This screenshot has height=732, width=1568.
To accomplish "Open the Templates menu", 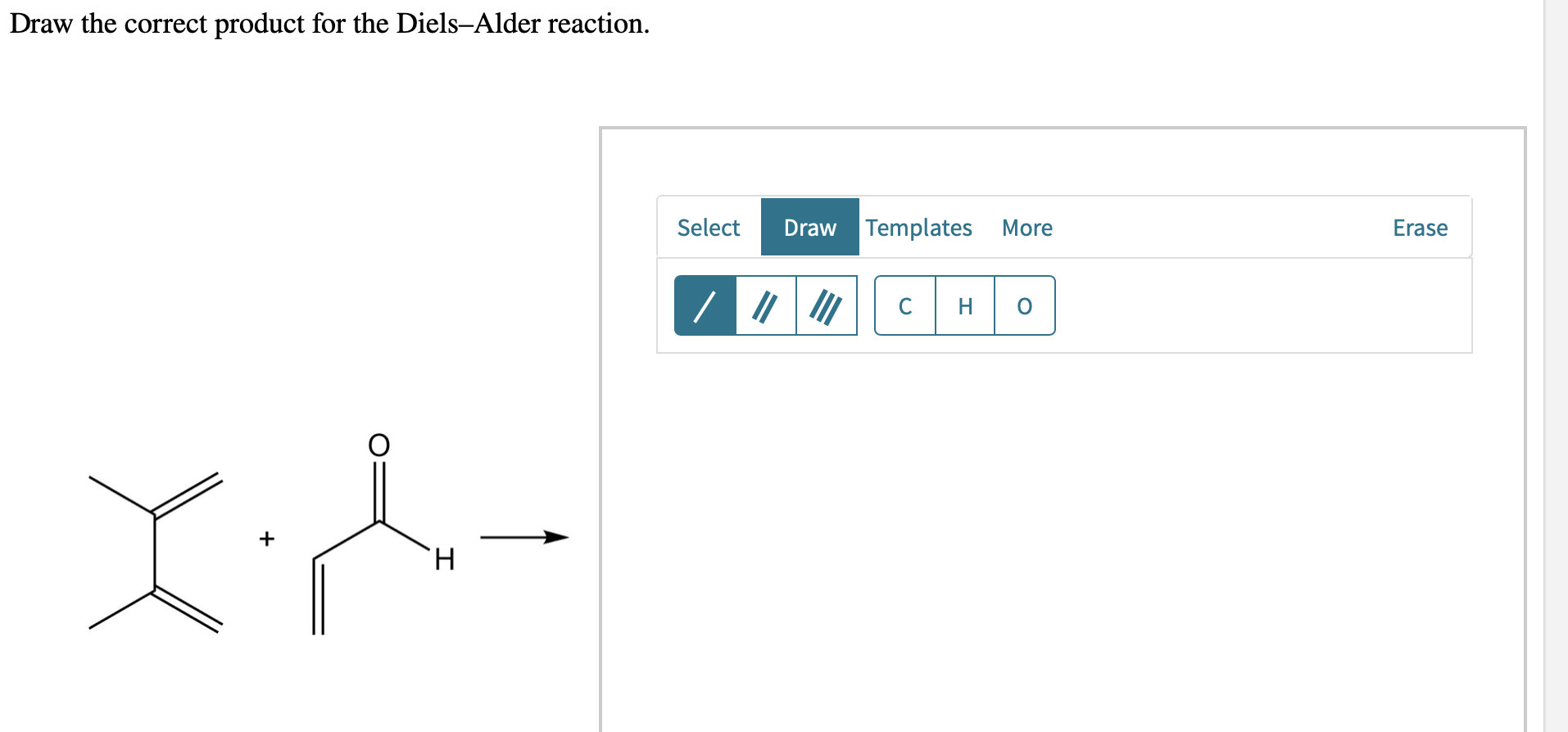I will click(918, 228).
